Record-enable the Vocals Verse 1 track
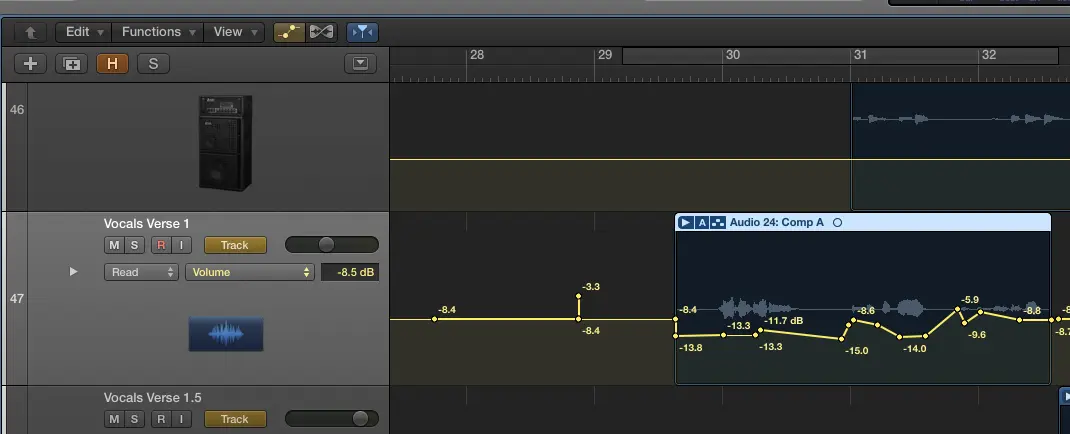The height and width of the screenshot is (434, 1070). (x=162, y=245)
